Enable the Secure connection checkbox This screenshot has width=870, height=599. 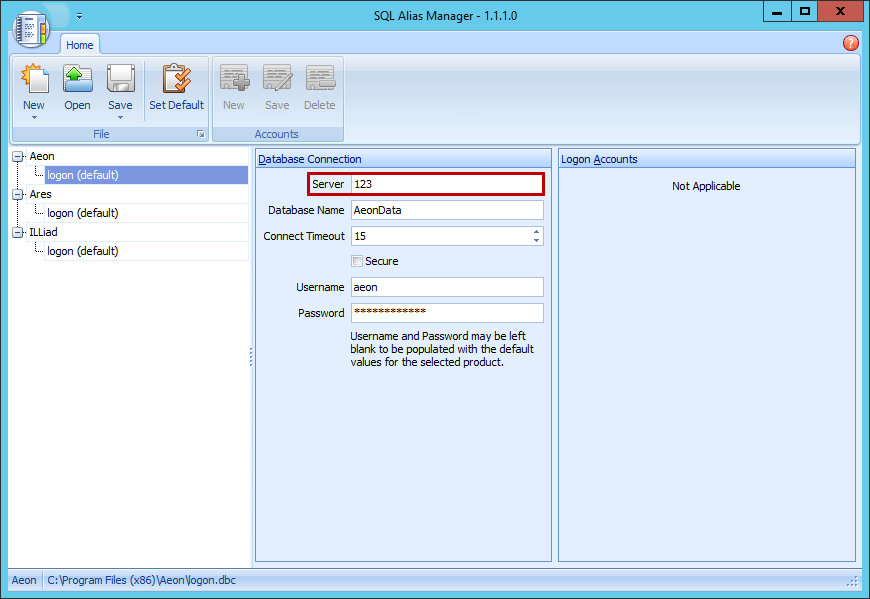[x=357, y=261]
